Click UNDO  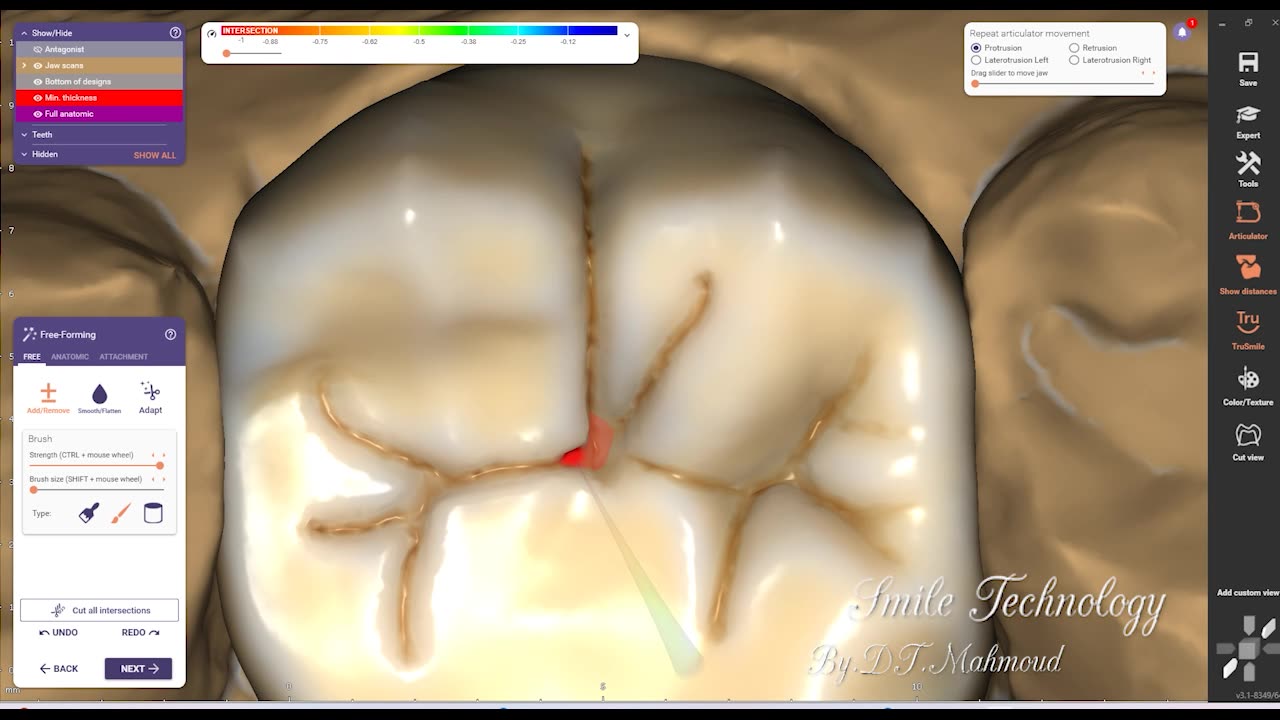[x=59, y=632]
